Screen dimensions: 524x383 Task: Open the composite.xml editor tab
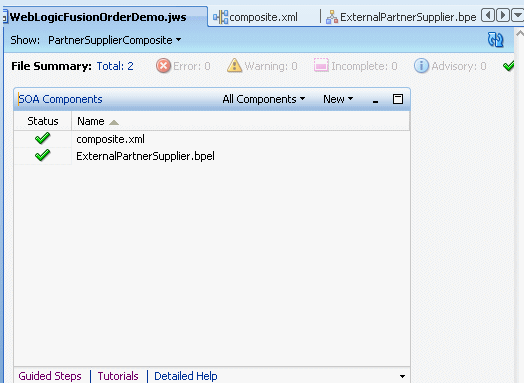point(263,17)
